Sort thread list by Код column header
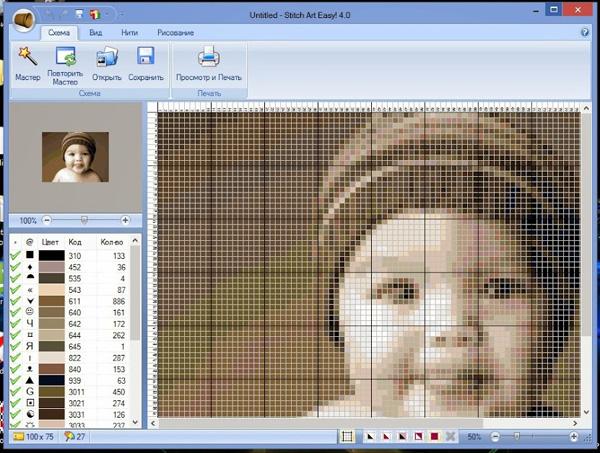600x453 pixels. pos(73,242)
